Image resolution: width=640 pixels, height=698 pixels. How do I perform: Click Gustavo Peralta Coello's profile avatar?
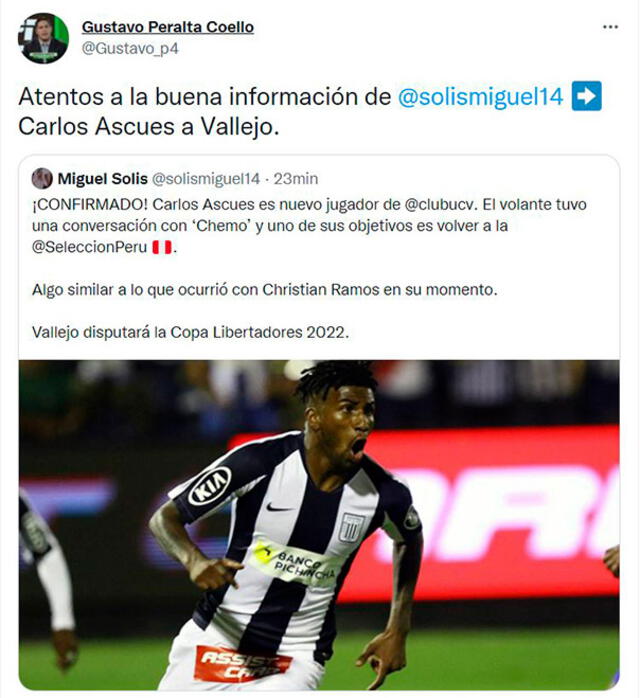click(x=43, y=38)
